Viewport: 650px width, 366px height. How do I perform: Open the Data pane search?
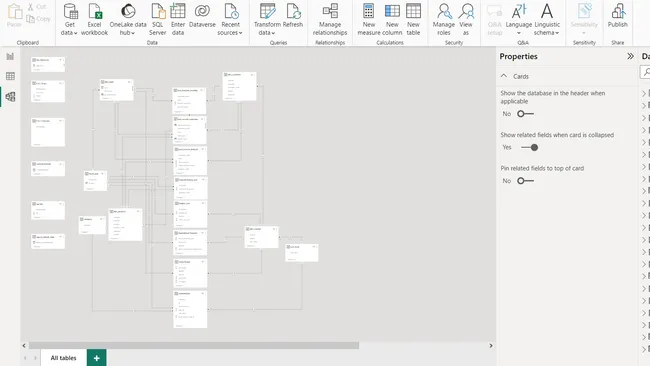pyautogui.click(x=646, y=72)
